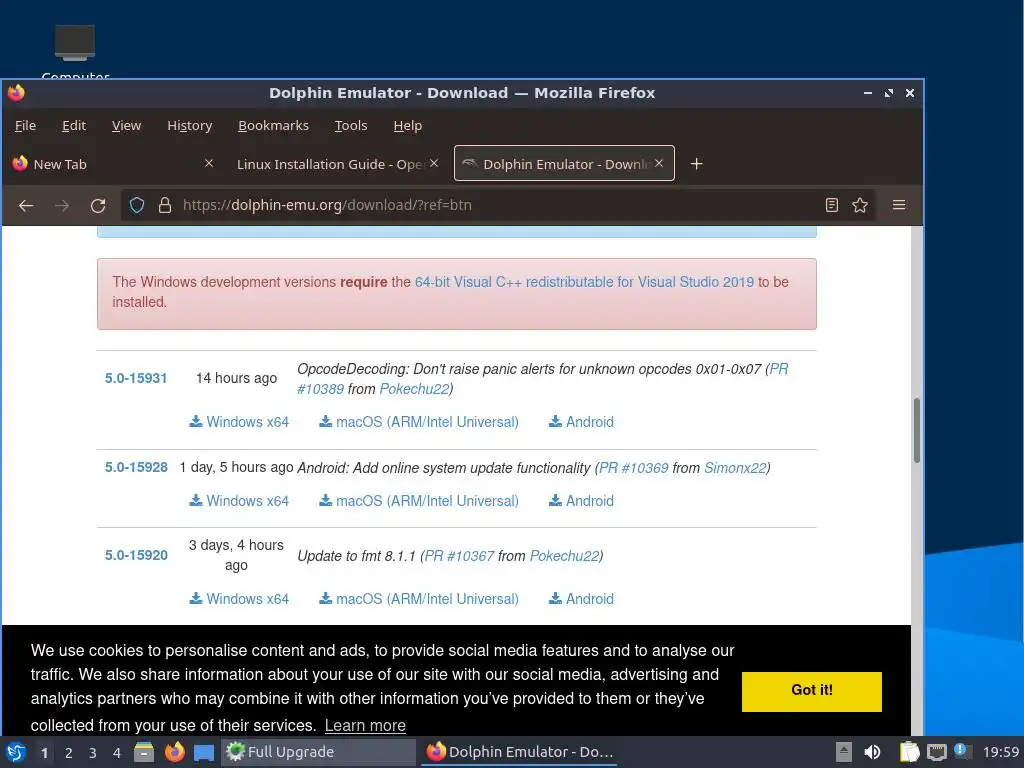Viewport: 1024px width, 768px height.
Task: Switch to Full Upgrade taskbar window
Action: pos(317,752)
